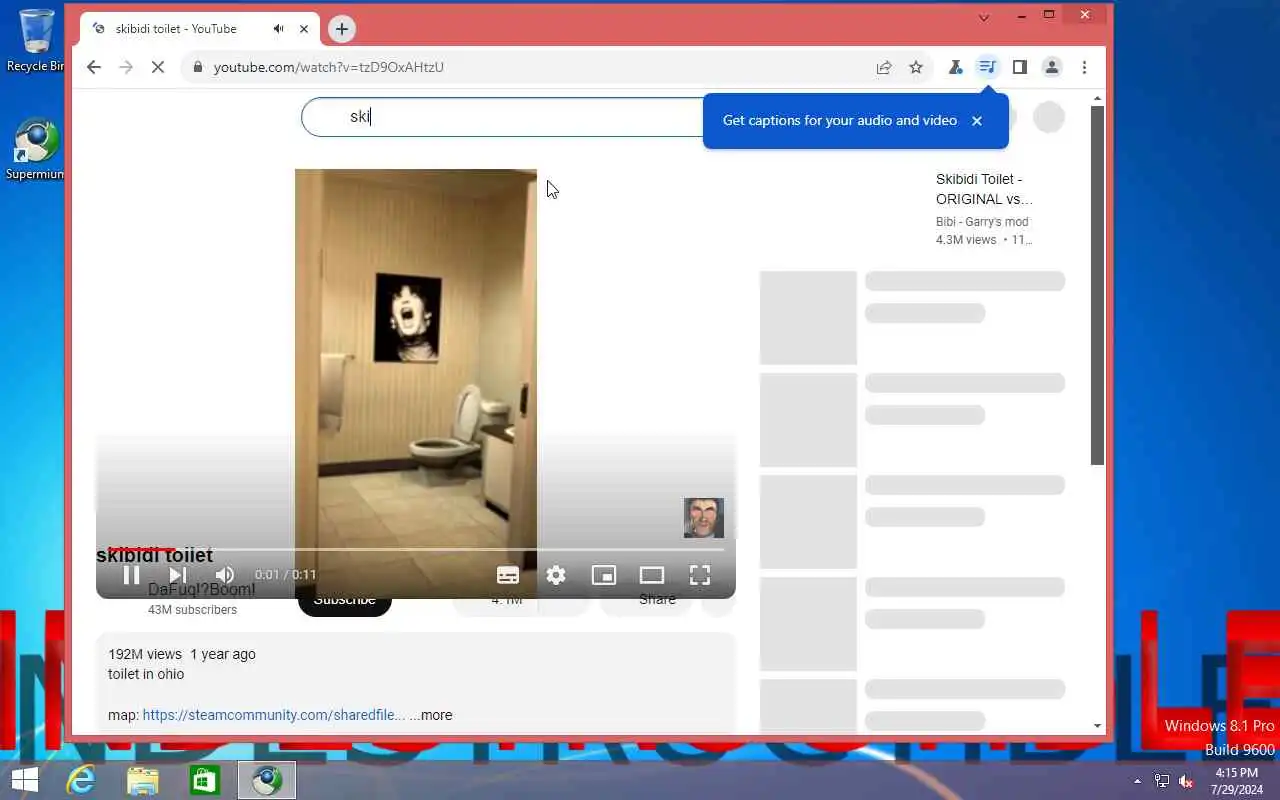Open the Supermium desktop shortcut
Image resolution: width=1280 pixels, height=800 pixels.
[x=36, y=150]
